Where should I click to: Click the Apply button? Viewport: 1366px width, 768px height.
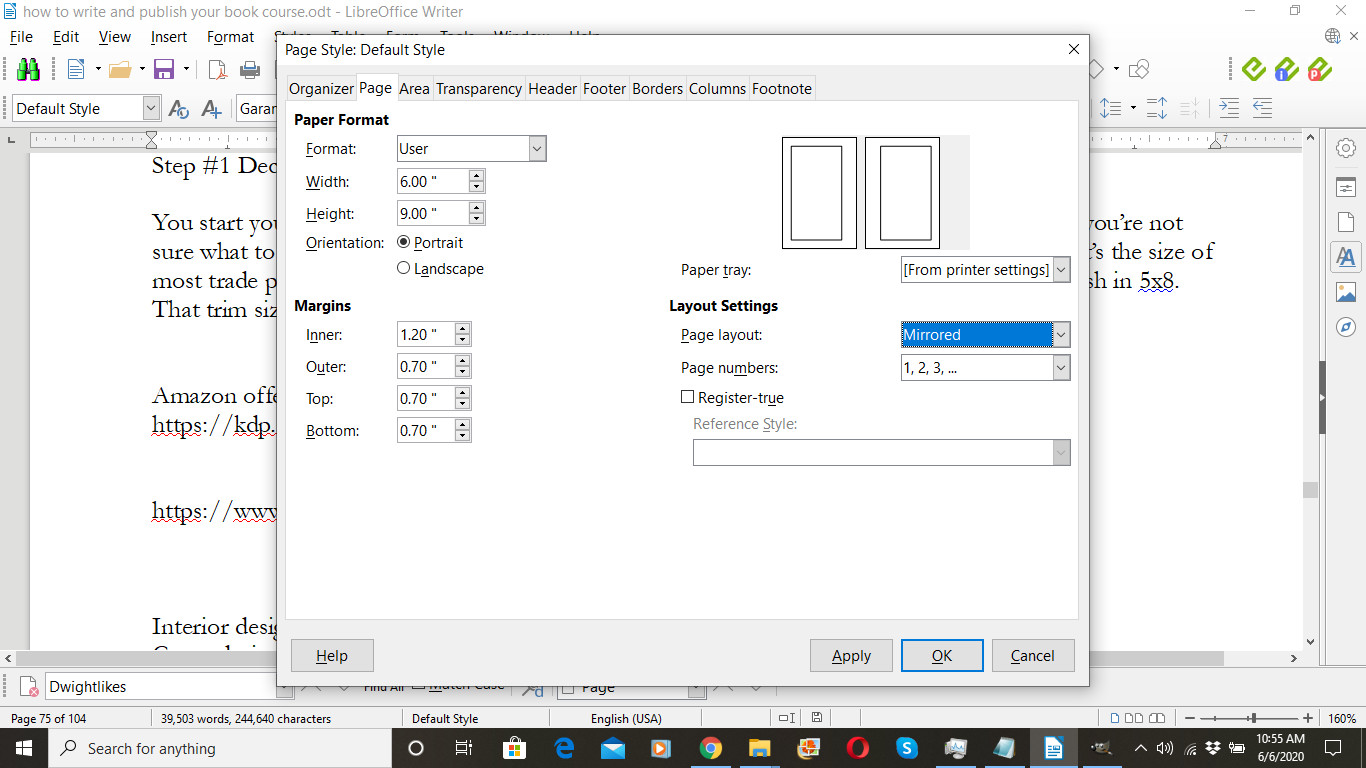point(851,656)
